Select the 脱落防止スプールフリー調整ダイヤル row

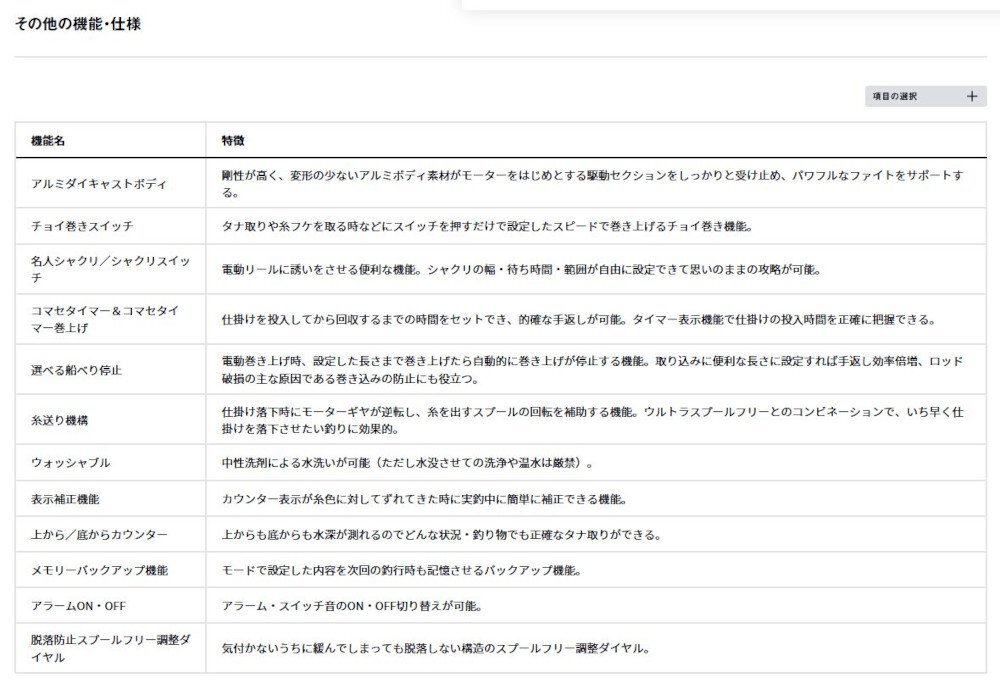100,645
